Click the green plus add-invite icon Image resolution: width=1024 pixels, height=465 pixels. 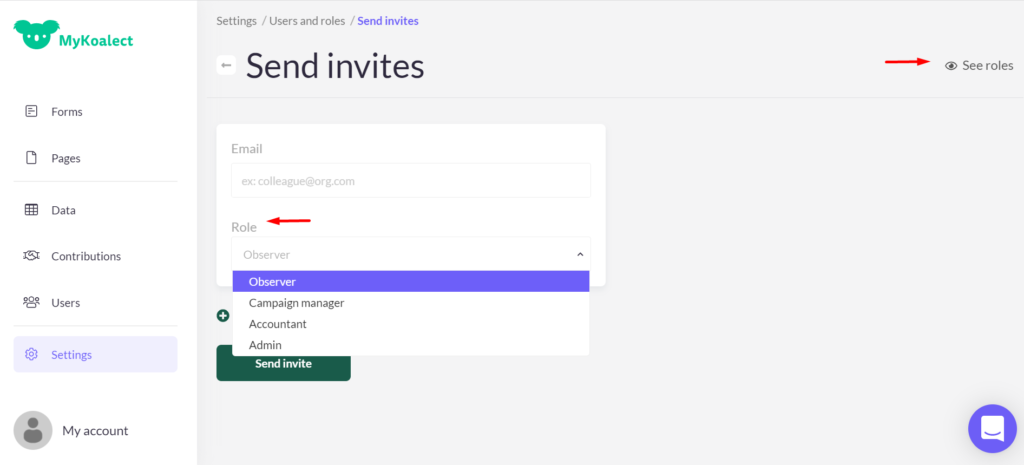coord(223,316)
